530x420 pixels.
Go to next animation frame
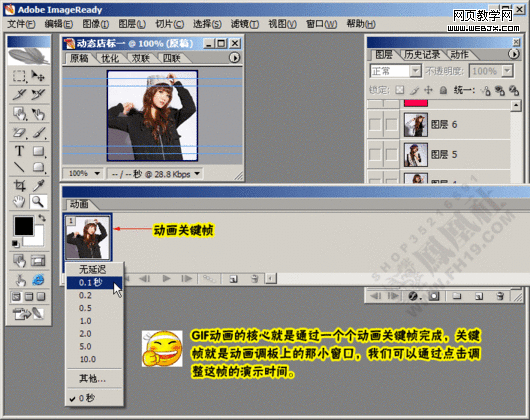(x=186, y=279)
